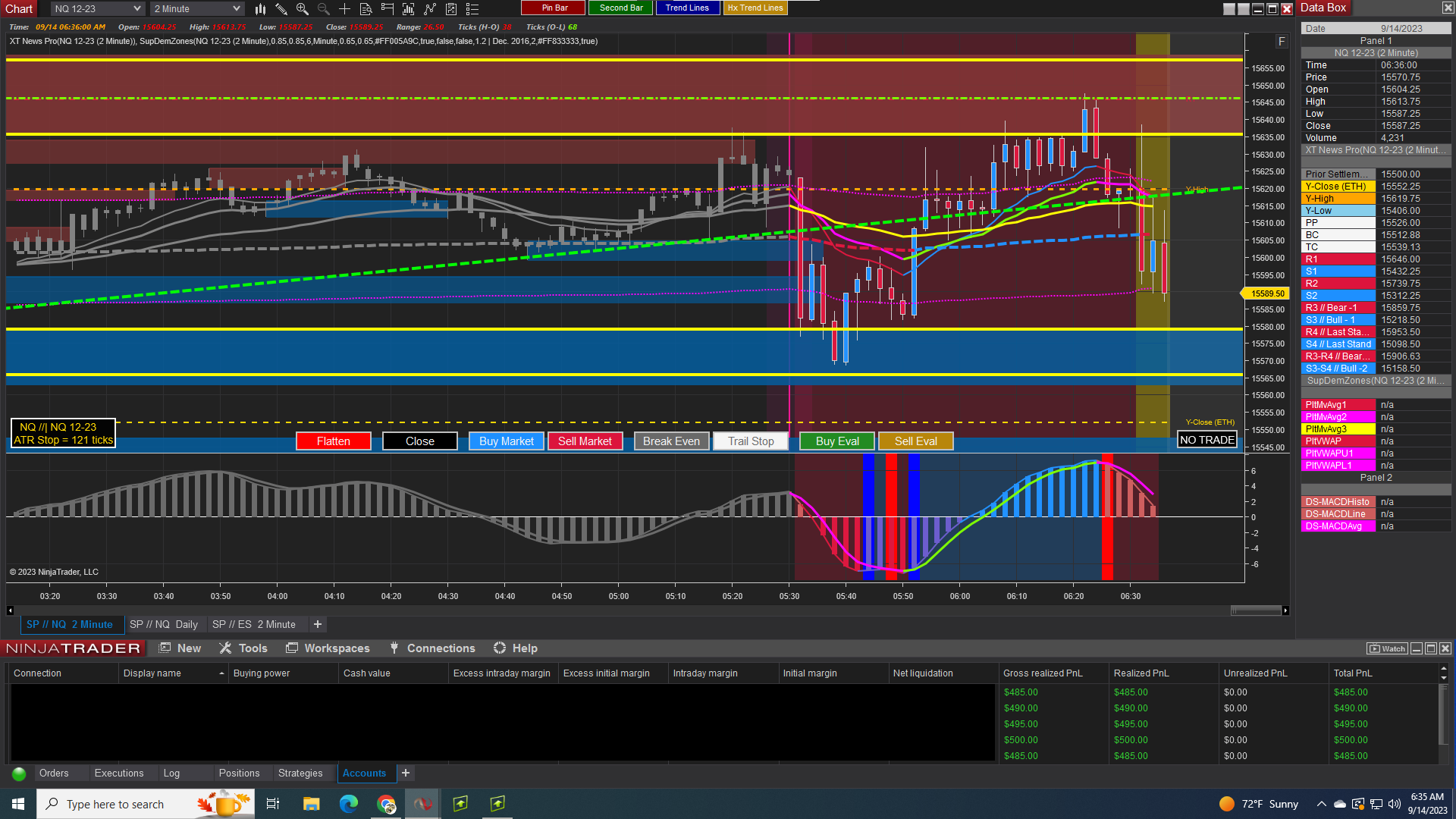Click the Buy Eval button
This screenshot has height=819, width=1456.
(837, 441)
